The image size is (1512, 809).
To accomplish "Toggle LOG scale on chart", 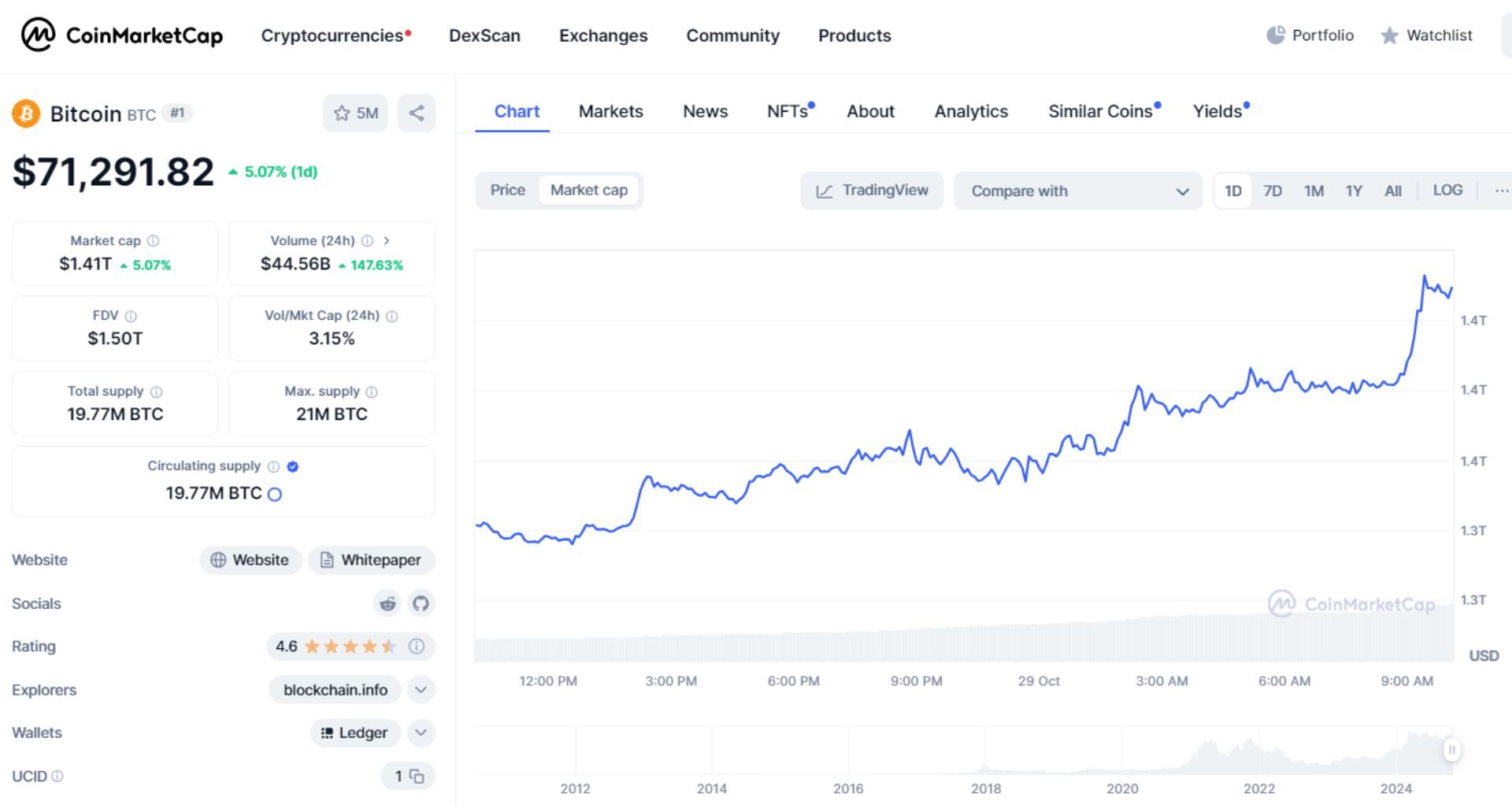I will (x=1447, y=190).
